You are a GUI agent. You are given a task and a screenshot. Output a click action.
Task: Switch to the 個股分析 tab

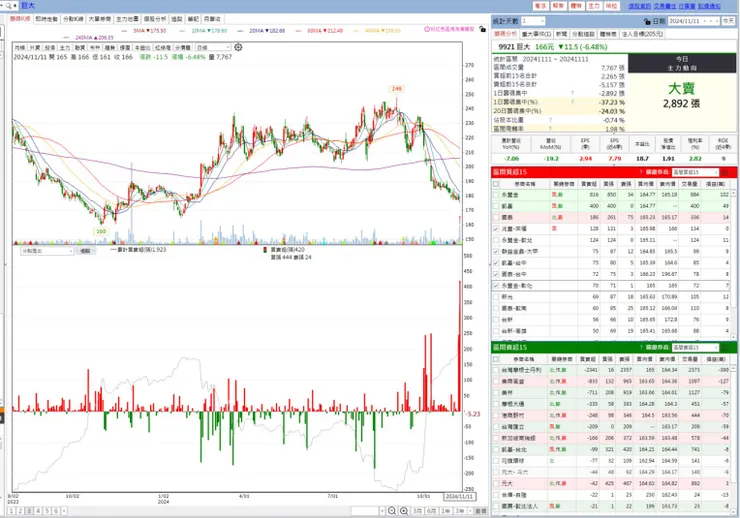point(155,19)
